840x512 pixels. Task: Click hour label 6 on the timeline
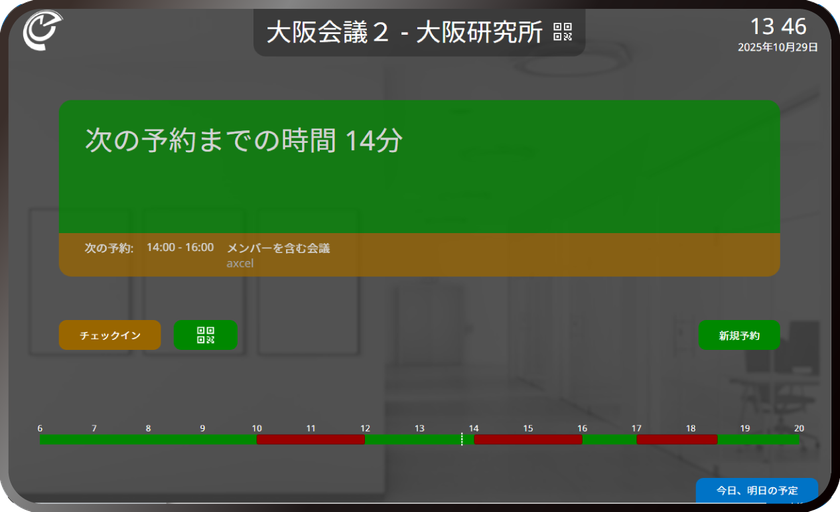tap(40, 428)
